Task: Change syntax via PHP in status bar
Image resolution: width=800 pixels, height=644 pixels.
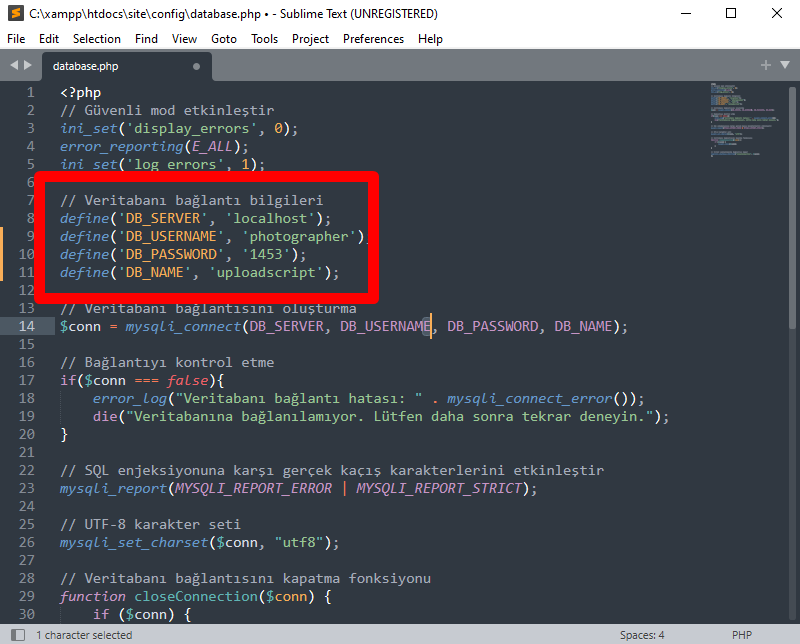Action: point(742,635)
